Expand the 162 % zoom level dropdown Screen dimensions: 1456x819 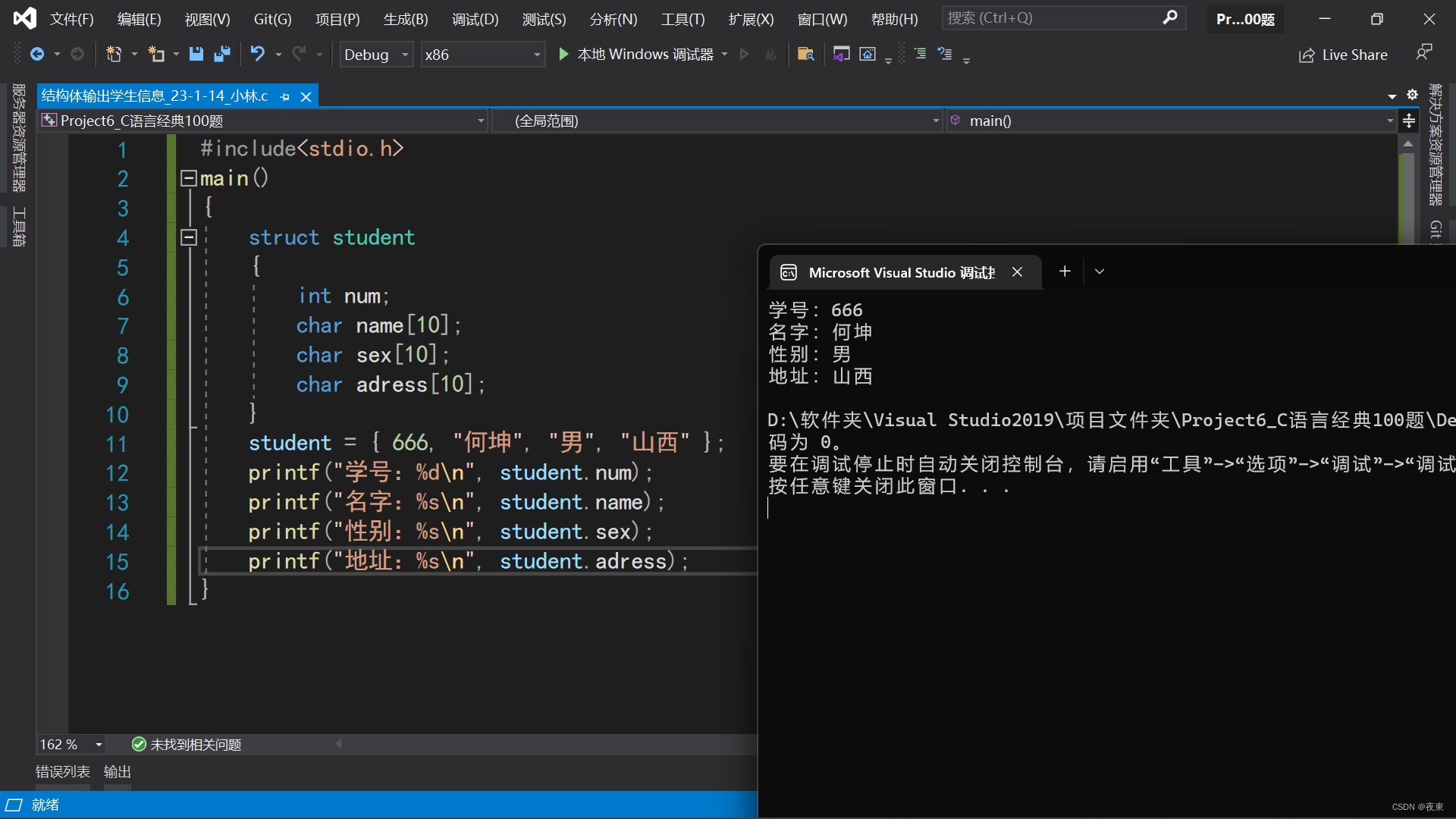[99, 745]
